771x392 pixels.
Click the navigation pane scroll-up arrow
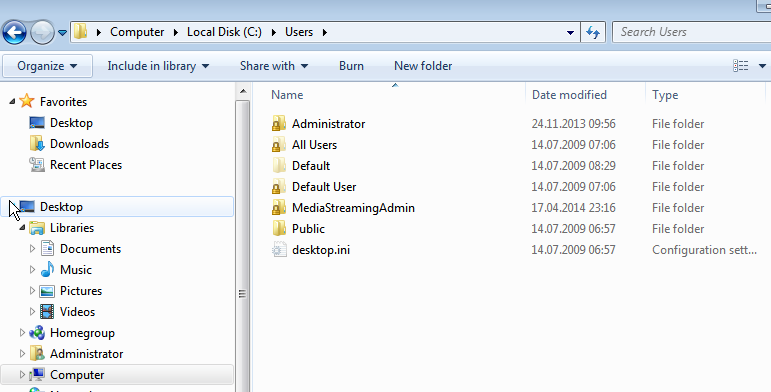[x=243, y=91]
